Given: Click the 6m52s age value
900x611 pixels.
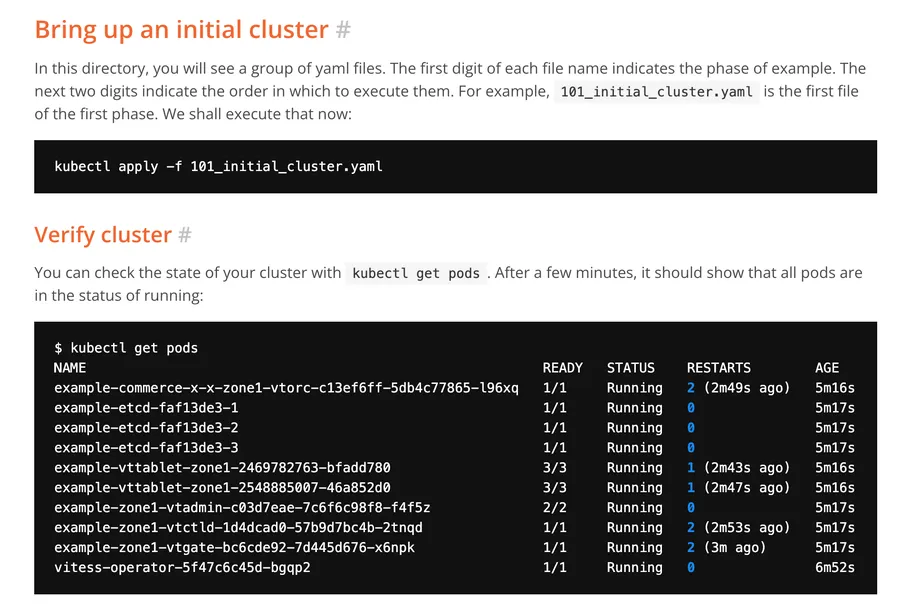Looking at the screenshot, I should click(x=835, y=567).
